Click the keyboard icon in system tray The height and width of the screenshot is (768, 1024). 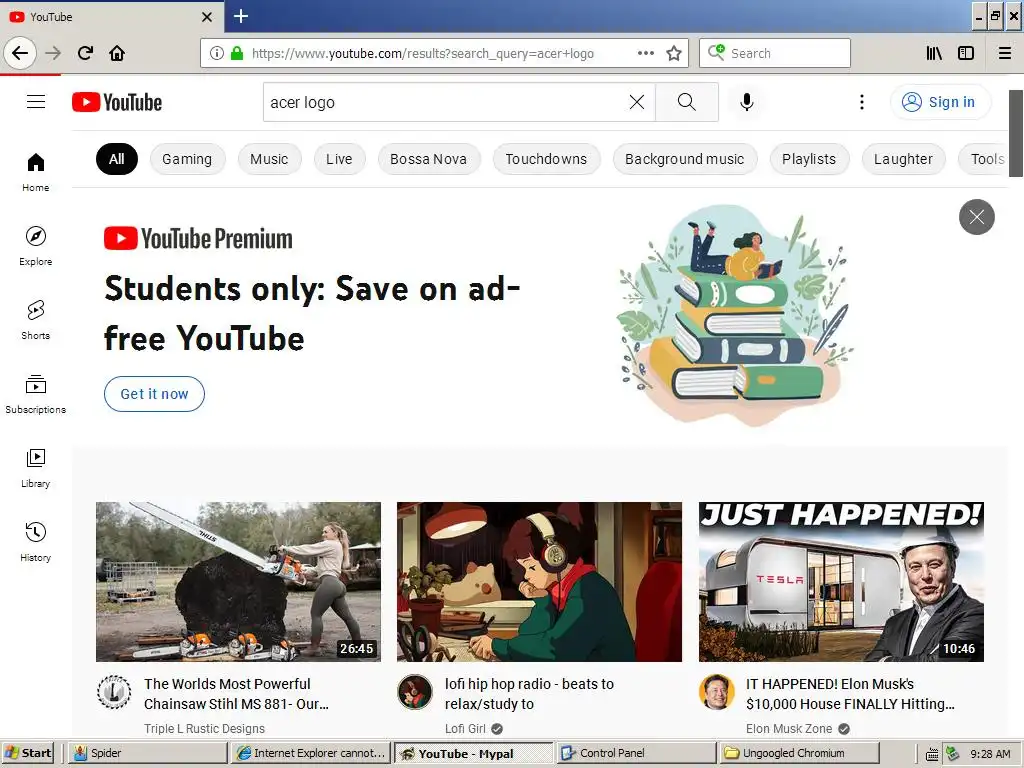pyautogui.click(x=933, y=754)
